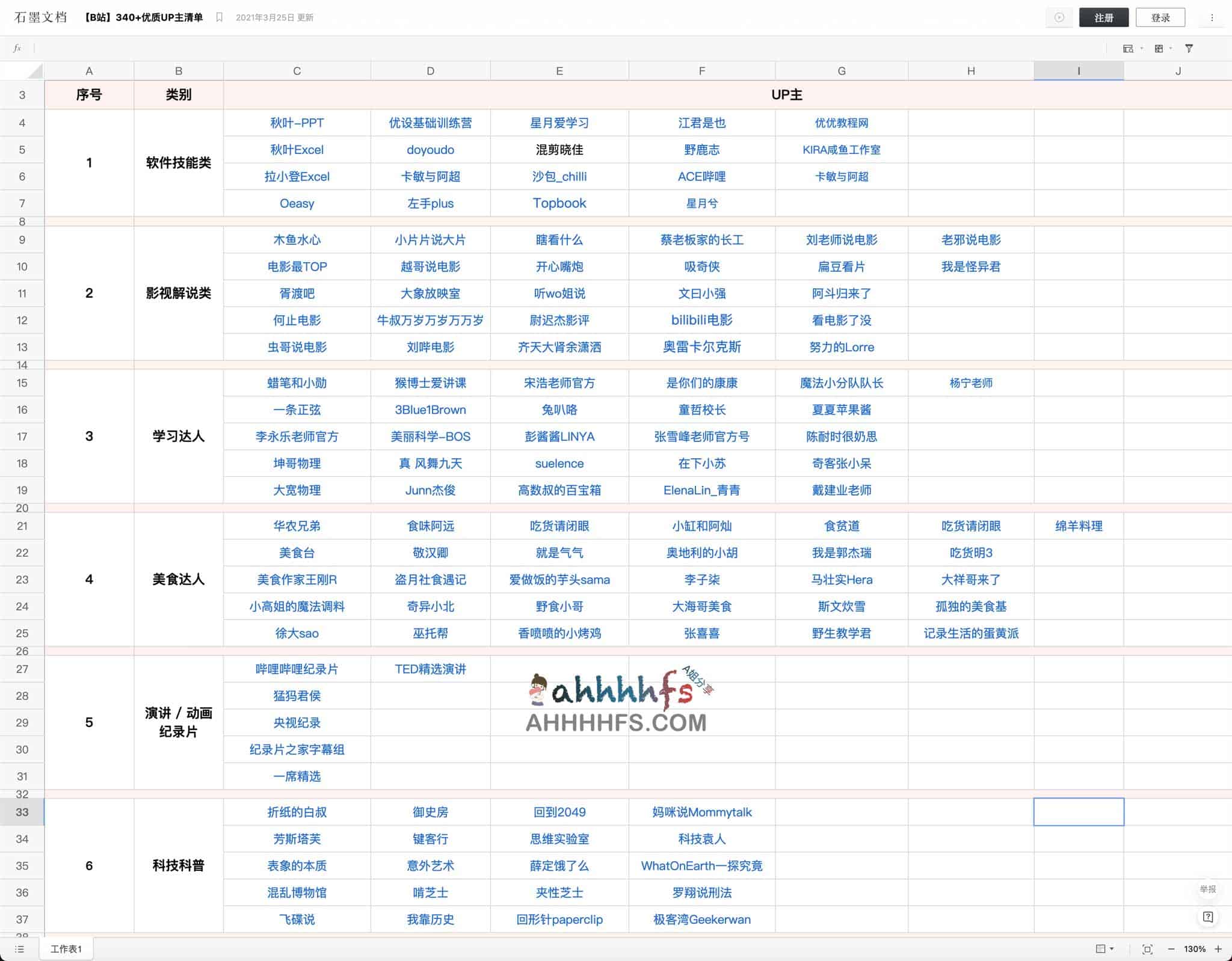Open the help question mark icon
This screenshot has height=961, width=1232.
pos(1207,917)
